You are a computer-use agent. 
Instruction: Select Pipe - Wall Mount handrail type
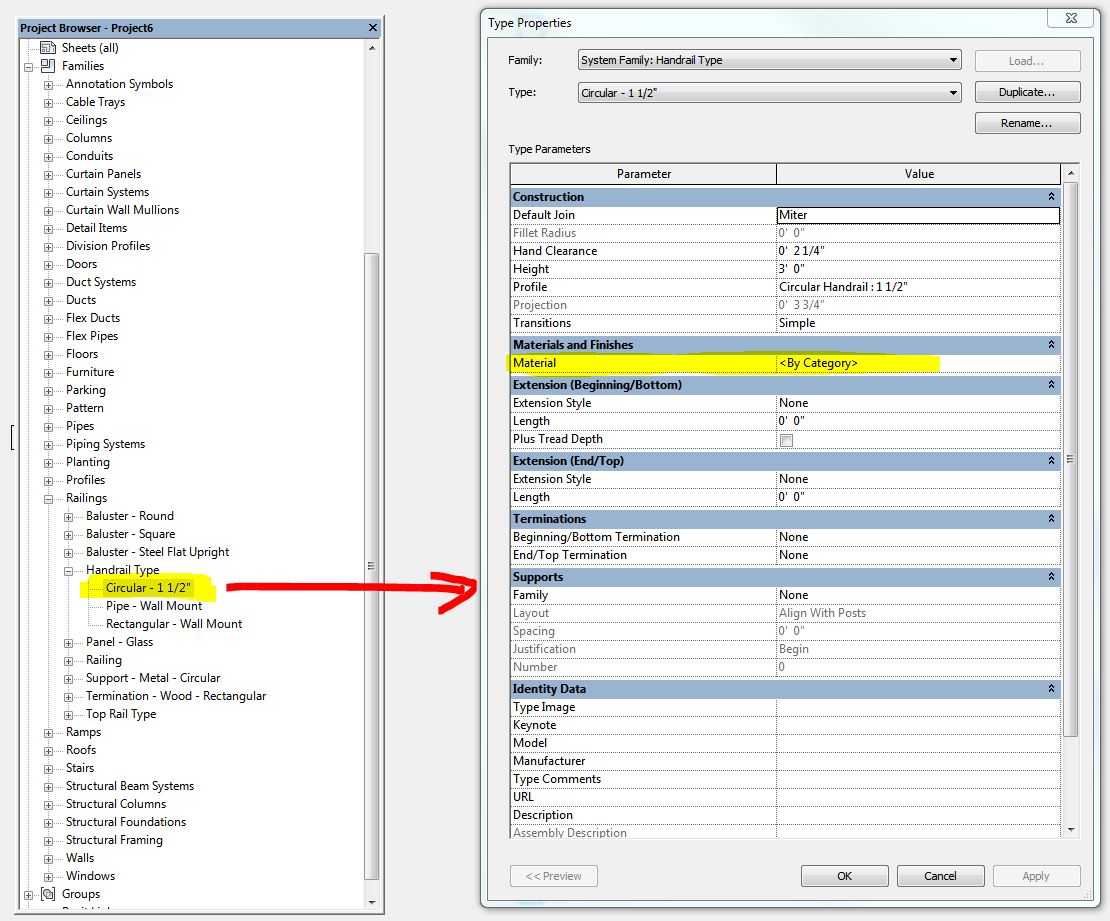[154, 606]
